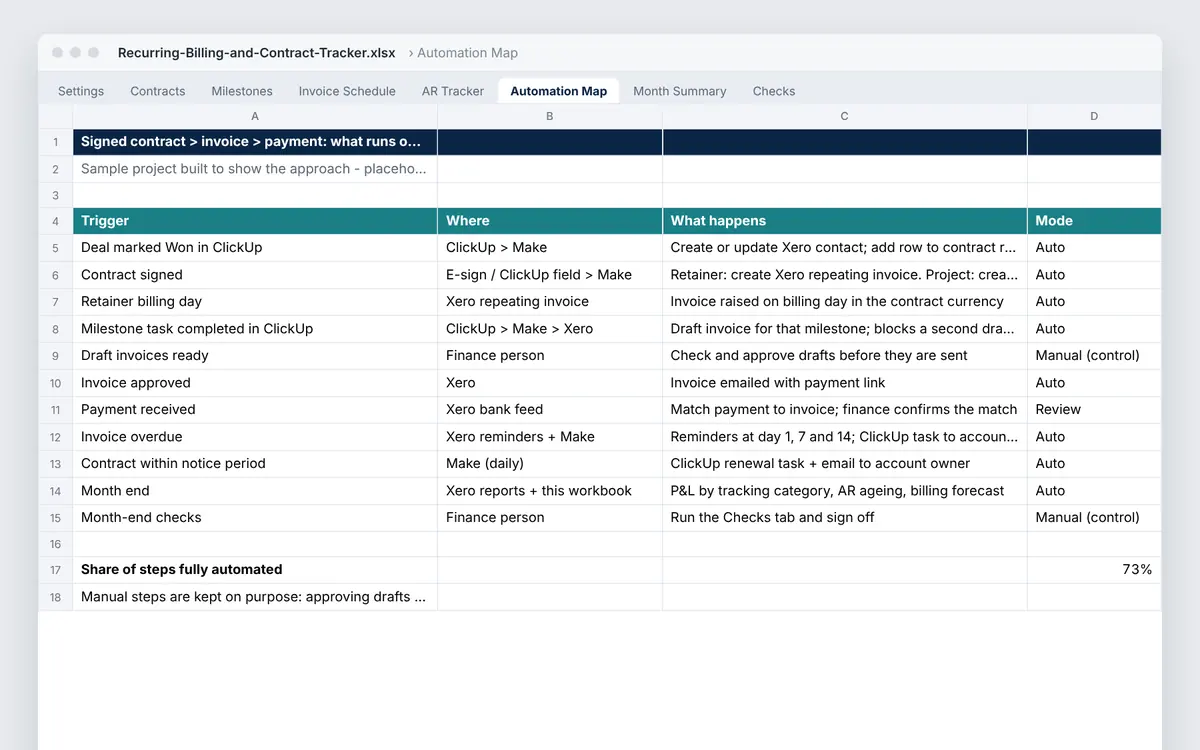Select row 9 header number
This screenshot has height=750, width=1200.
tap(56, 356)
